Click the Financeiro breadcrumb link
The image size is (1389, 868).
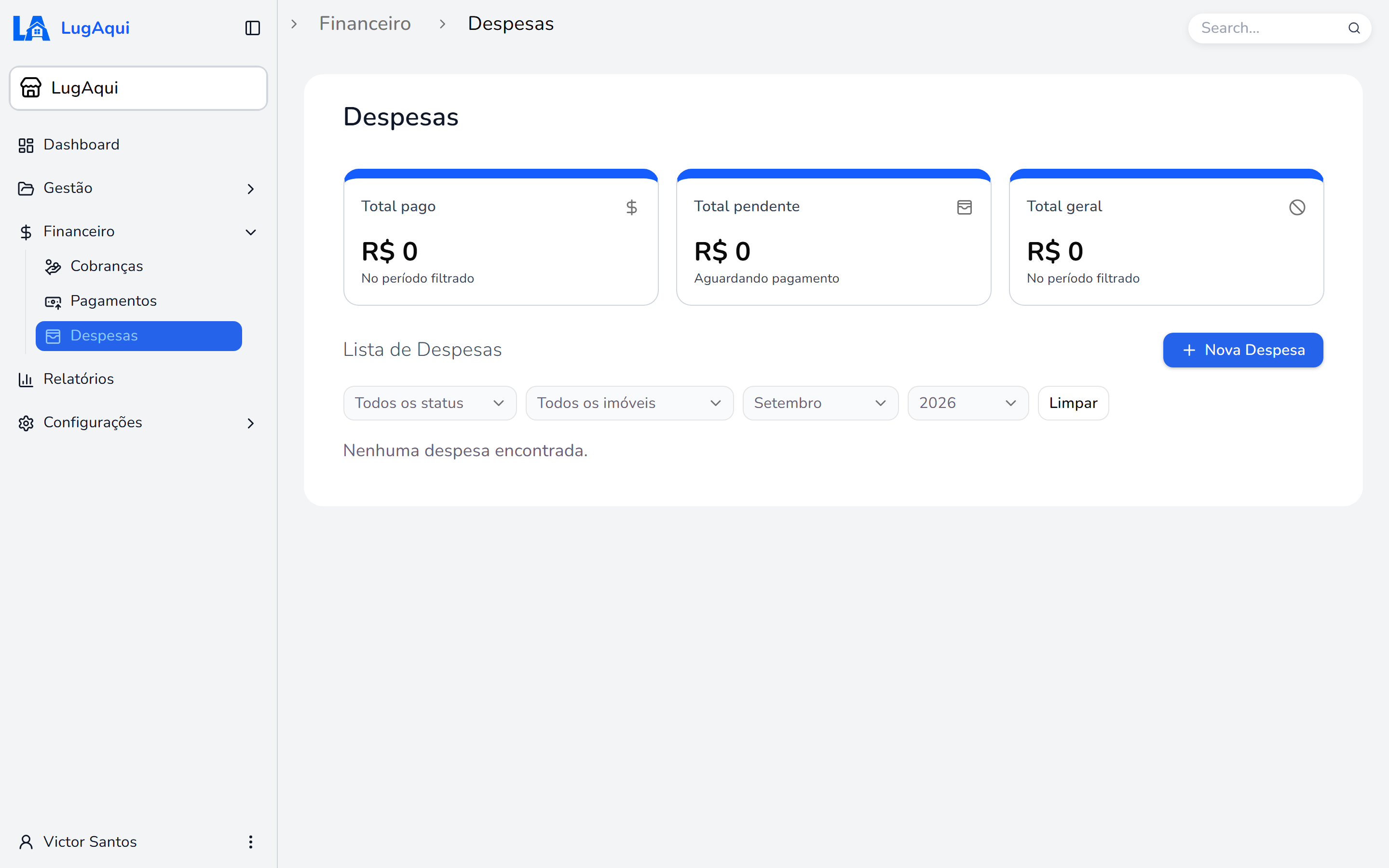point(365,24)
